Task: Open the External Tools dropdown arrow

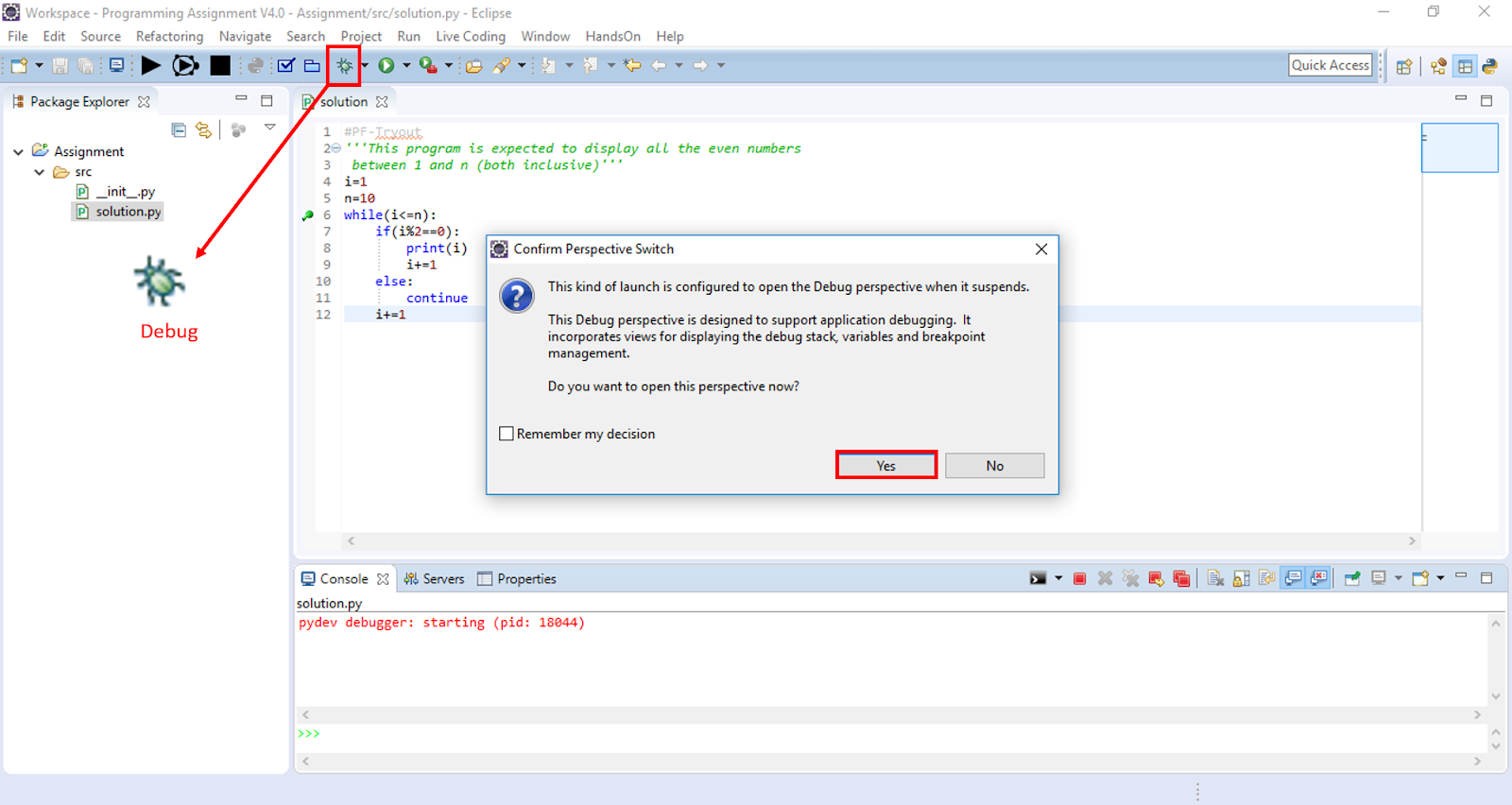Action: (449, 65)
